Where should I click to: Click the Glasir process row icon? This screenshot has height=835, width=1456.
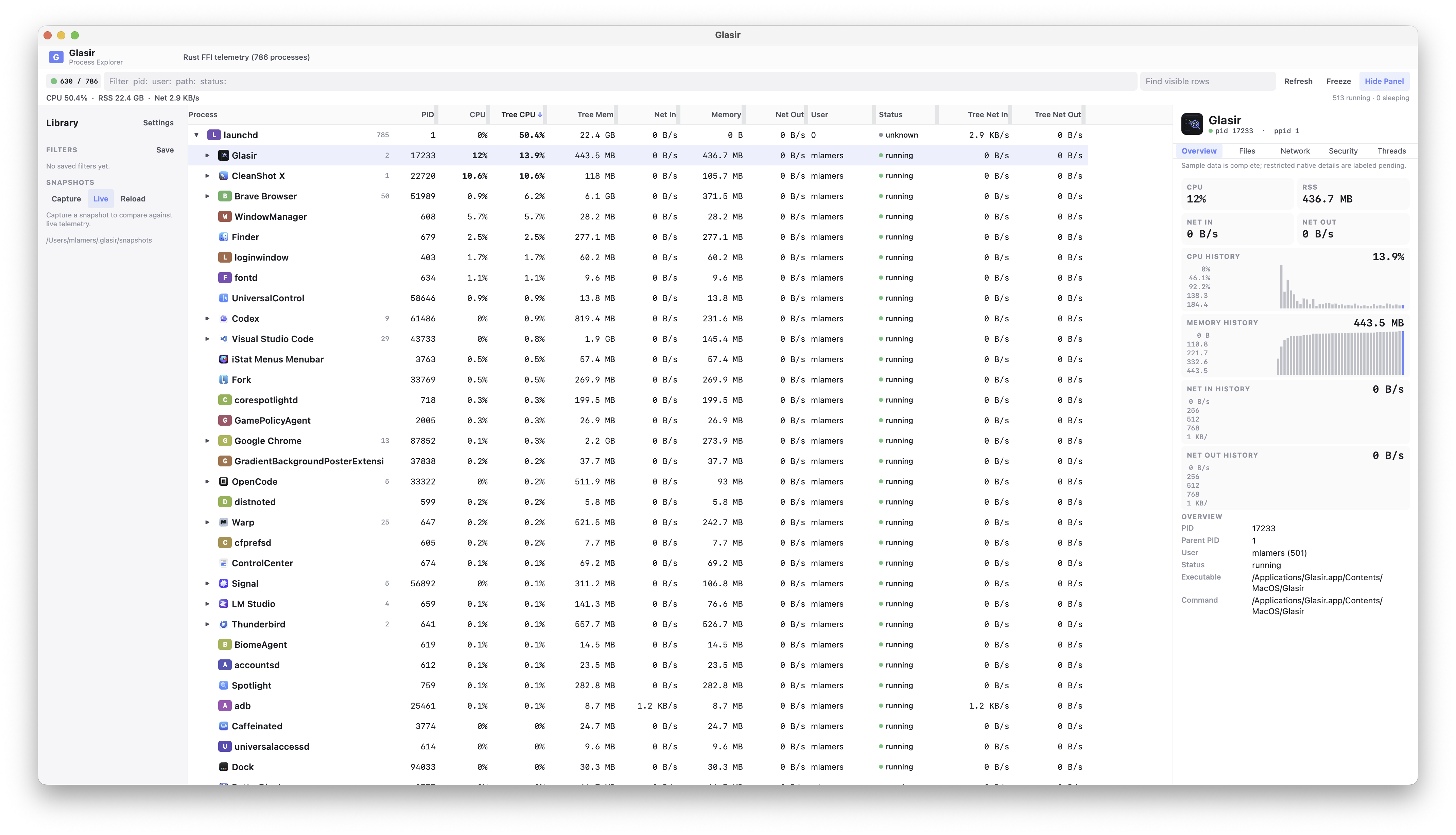(x=224, y=155)
